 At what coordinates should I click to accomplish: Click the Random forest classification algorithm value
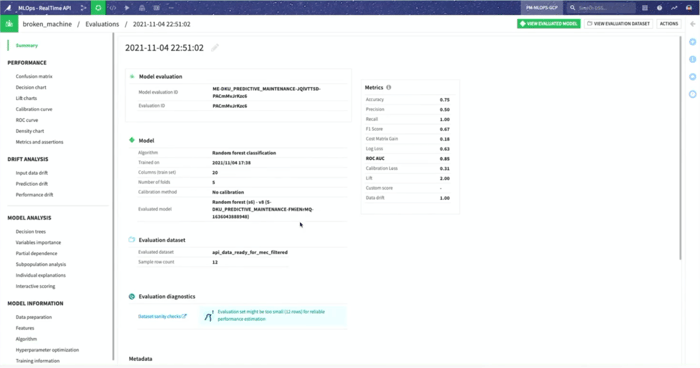tap(244, 153)
